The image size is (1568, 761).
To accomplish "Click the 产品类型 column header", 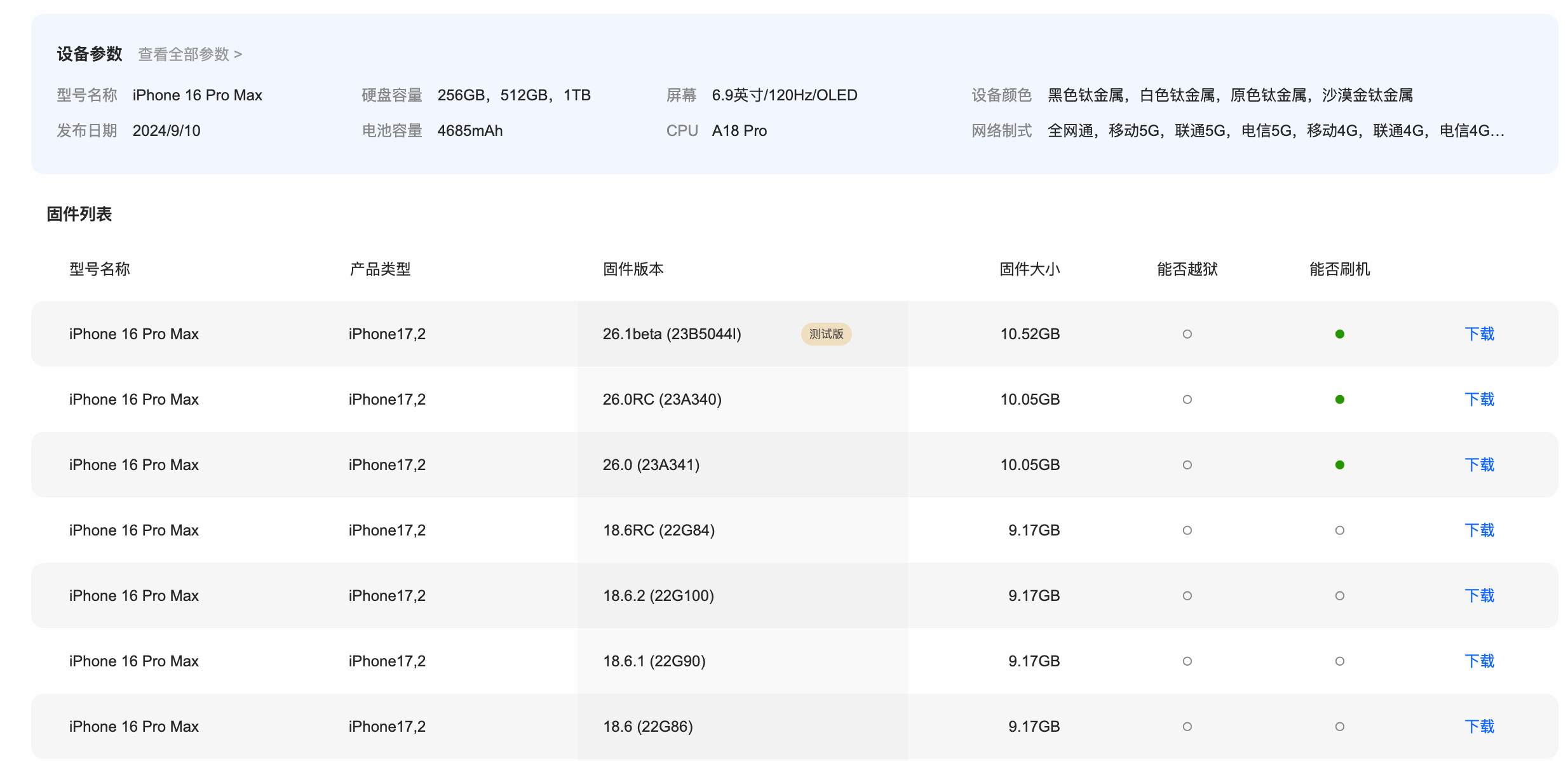I will tap(380, 269).
